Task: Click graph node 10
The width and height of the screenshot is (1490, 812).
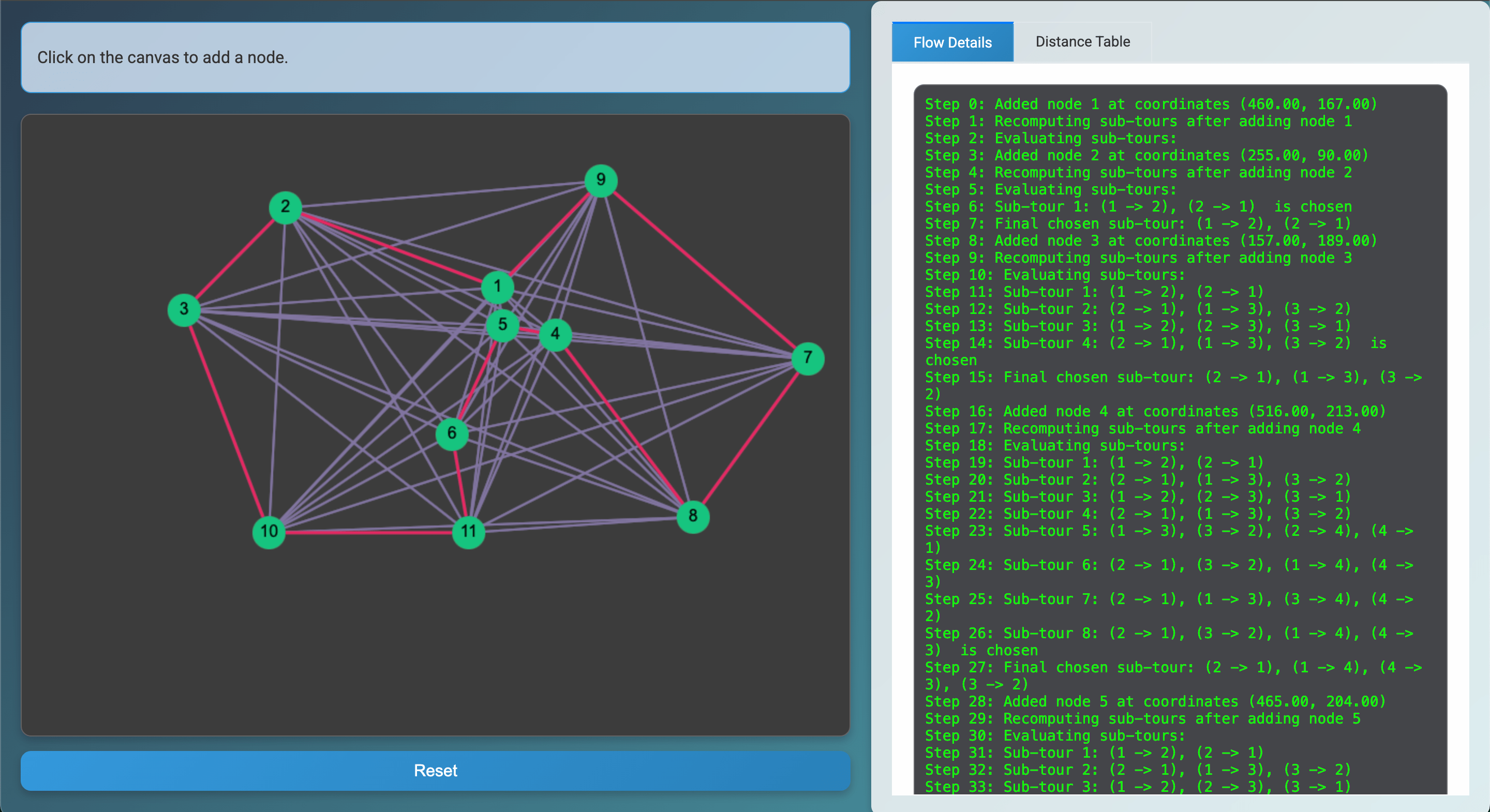Action: point(269,532)
